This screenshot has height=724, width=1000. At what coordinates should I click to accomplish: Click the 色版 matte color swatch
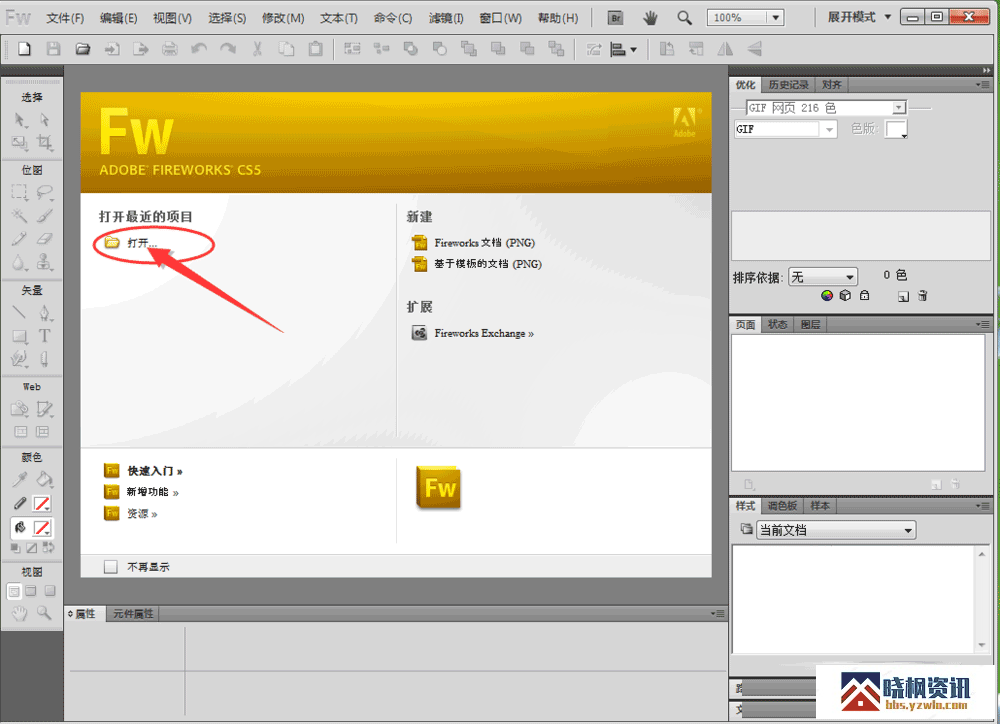click(x=895, y=130)
